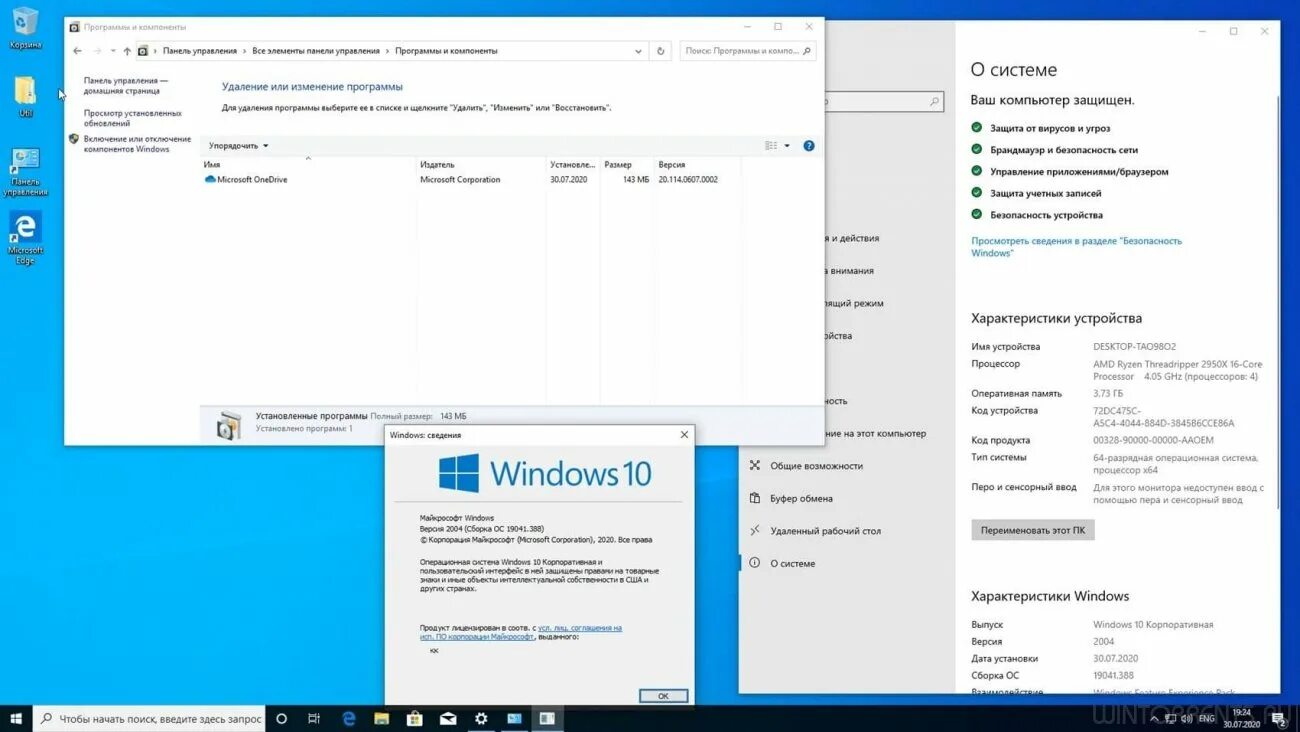Select Удаленный рабочий стол in Settings
1300x732 pixels.
coord(825,531)
